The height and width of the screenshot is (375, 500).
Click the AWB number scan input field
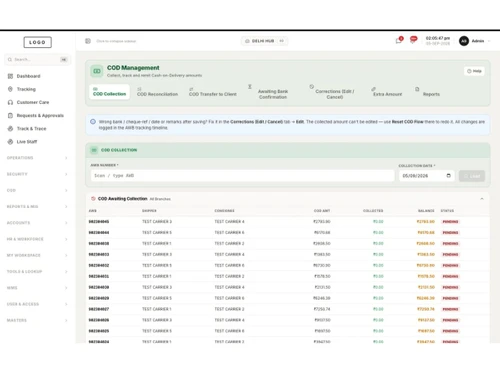pos(242,176)
